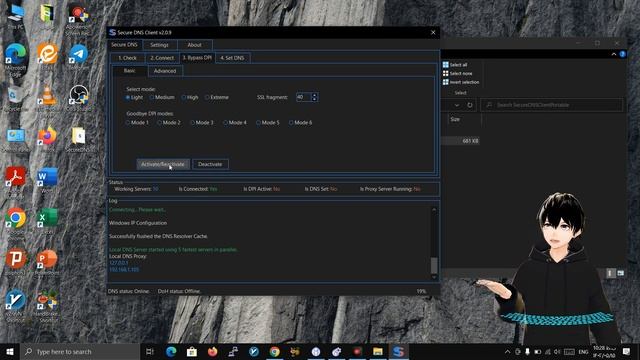Open the This PC desktop icon
Screen dimensions: 640x360
16,16
